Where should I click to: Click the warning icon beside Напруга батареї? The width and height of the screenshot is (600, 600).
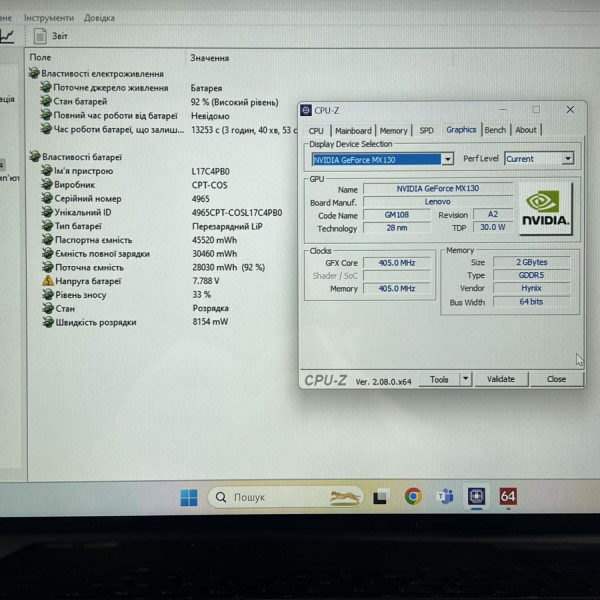coord(48,281)
